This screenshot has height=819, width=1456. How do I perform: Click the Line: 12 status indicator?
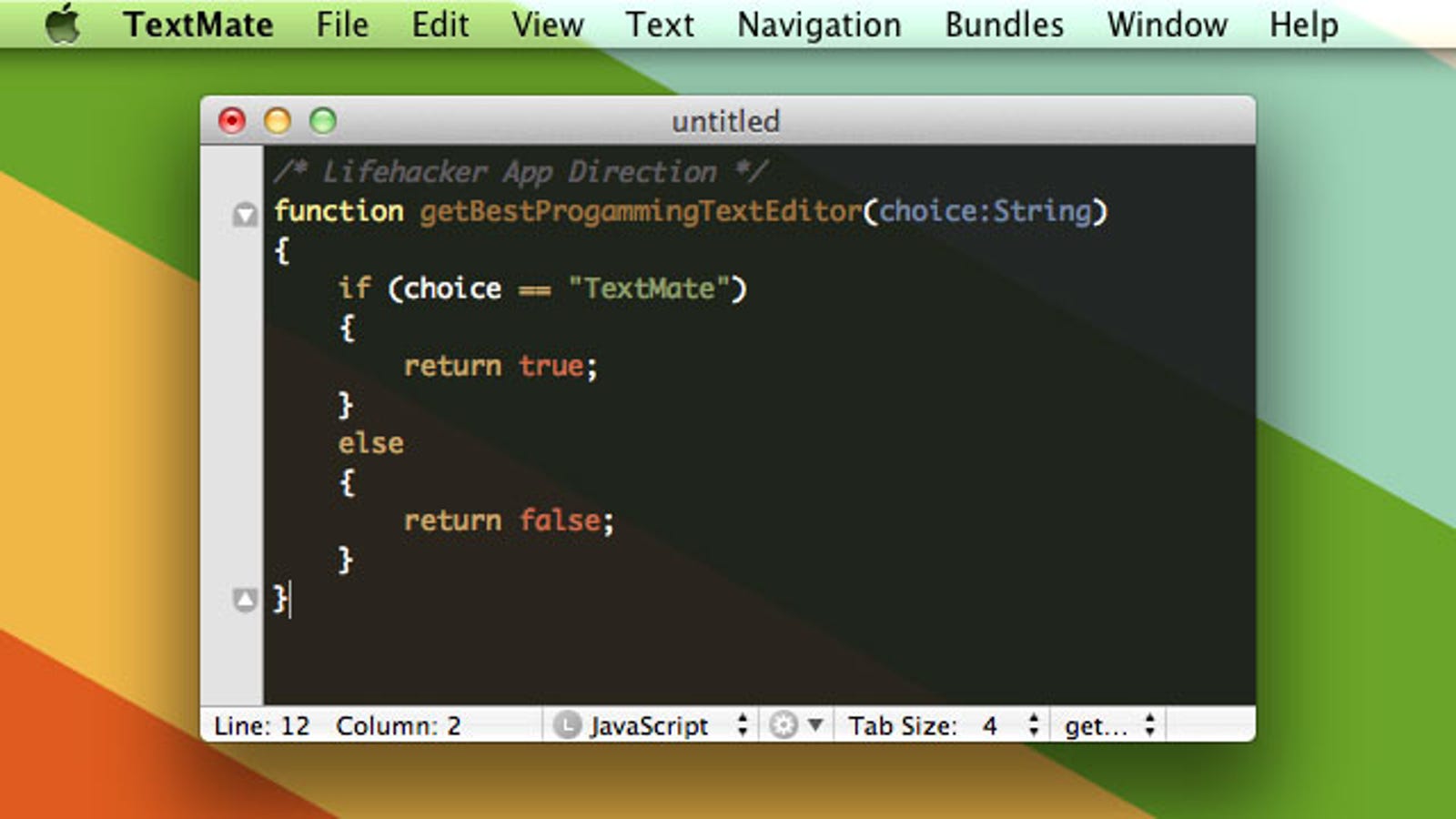point(261,725)
